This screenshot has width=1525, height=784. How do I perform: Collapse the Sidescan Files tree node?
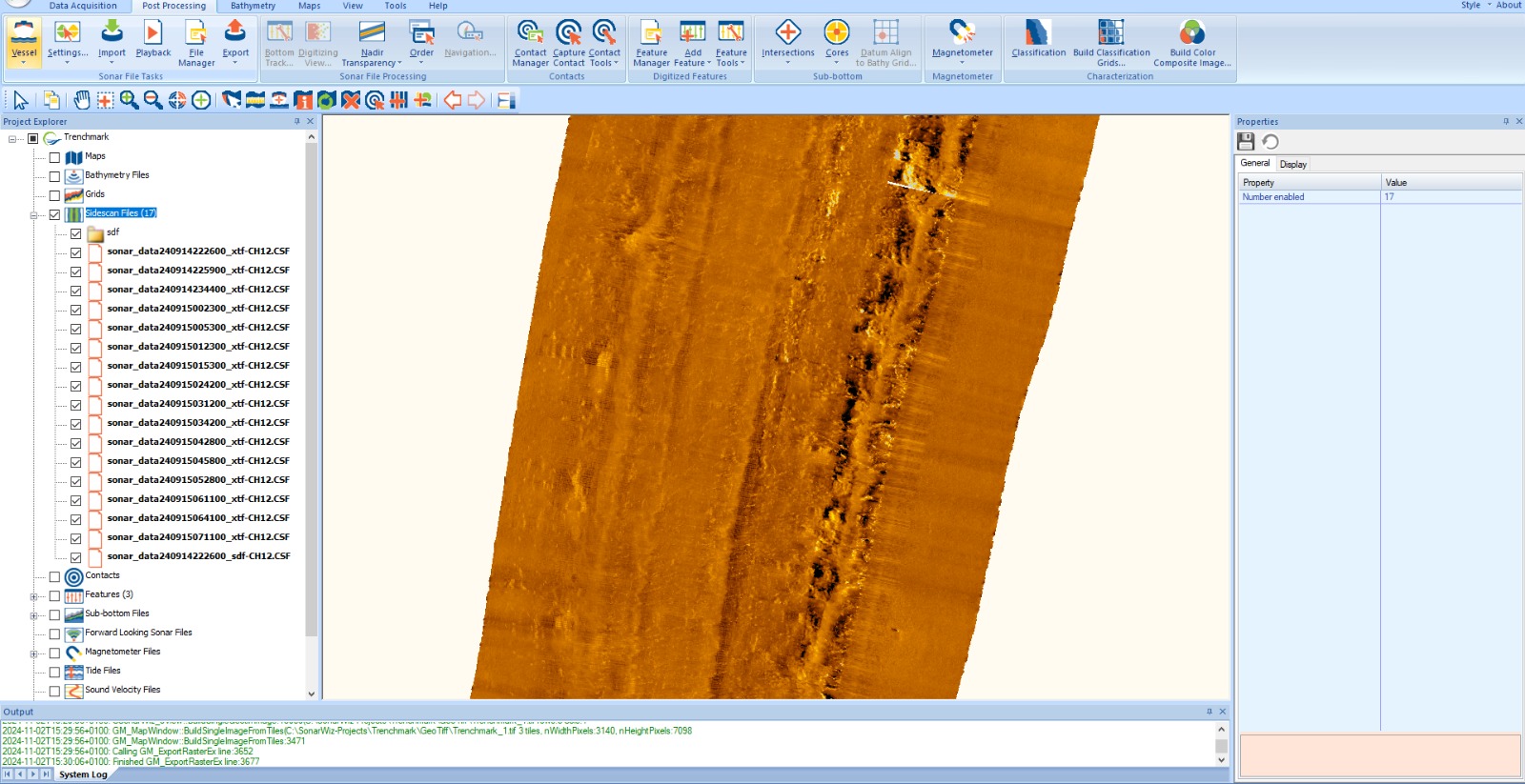click(33, 215)
